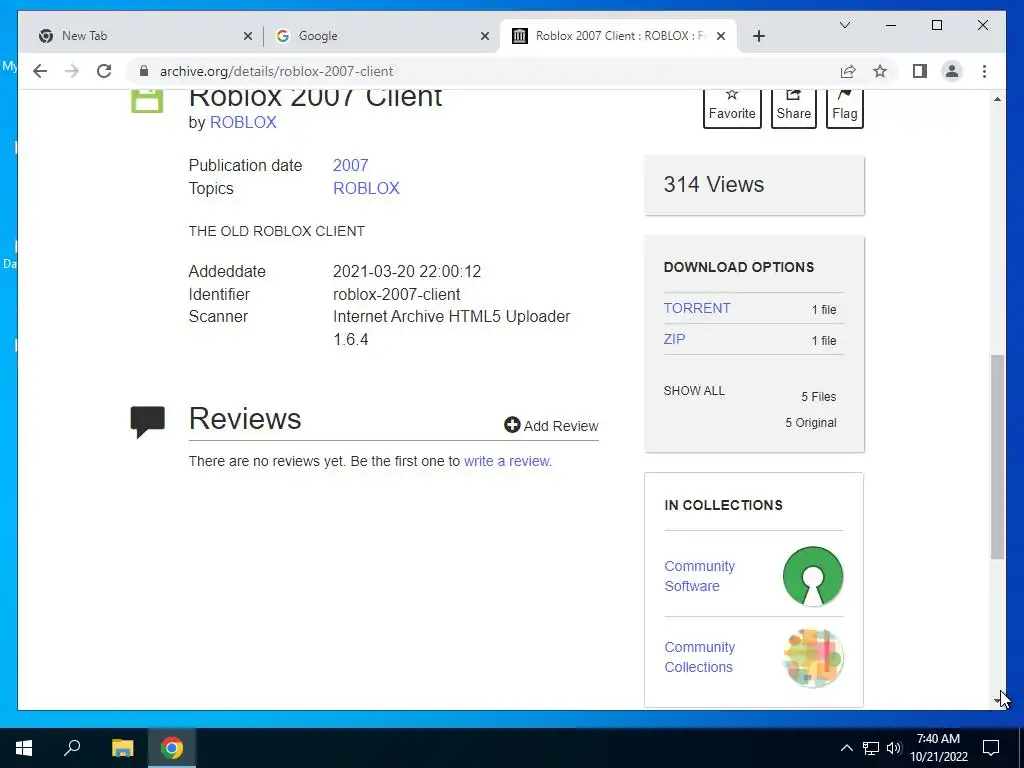Viewport: 1024px width, 768px height.
Task: Click the taskbar clock showing 7:40 AM
Action: pos(938,748)
